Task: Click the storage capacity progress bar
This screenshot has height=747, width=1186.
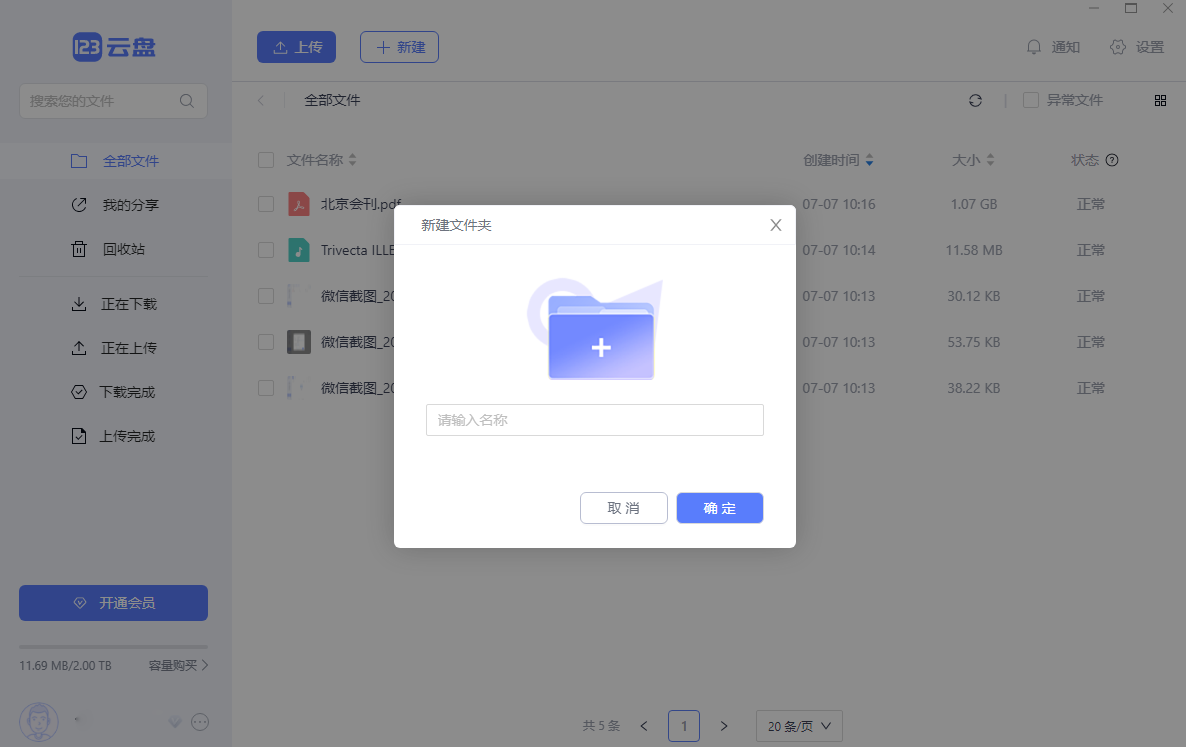Action: tap(113, 648)
